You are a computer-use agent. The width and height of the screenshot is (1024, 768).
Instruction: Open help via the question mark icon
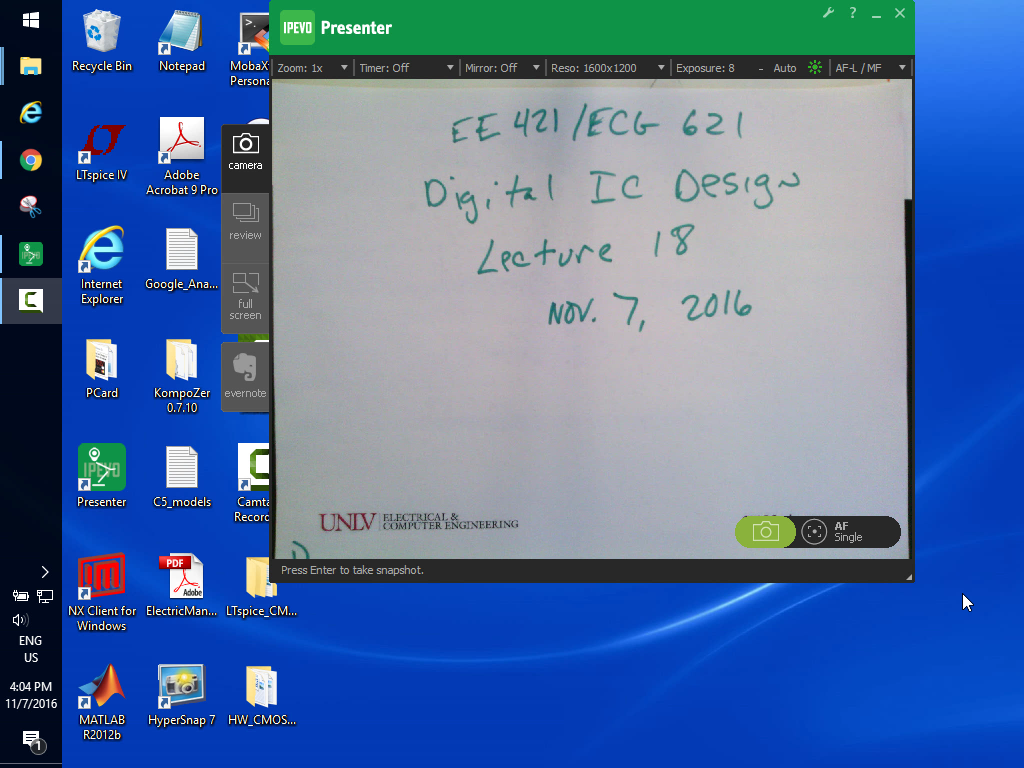coord(853,13)
